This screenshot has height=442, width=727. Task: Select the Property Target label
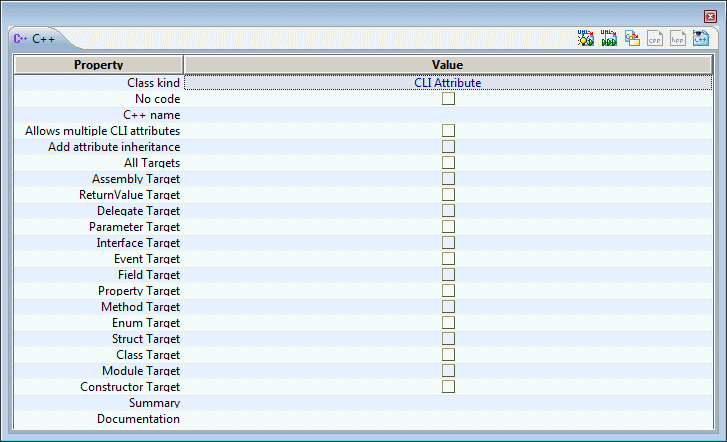click(139, 291)
